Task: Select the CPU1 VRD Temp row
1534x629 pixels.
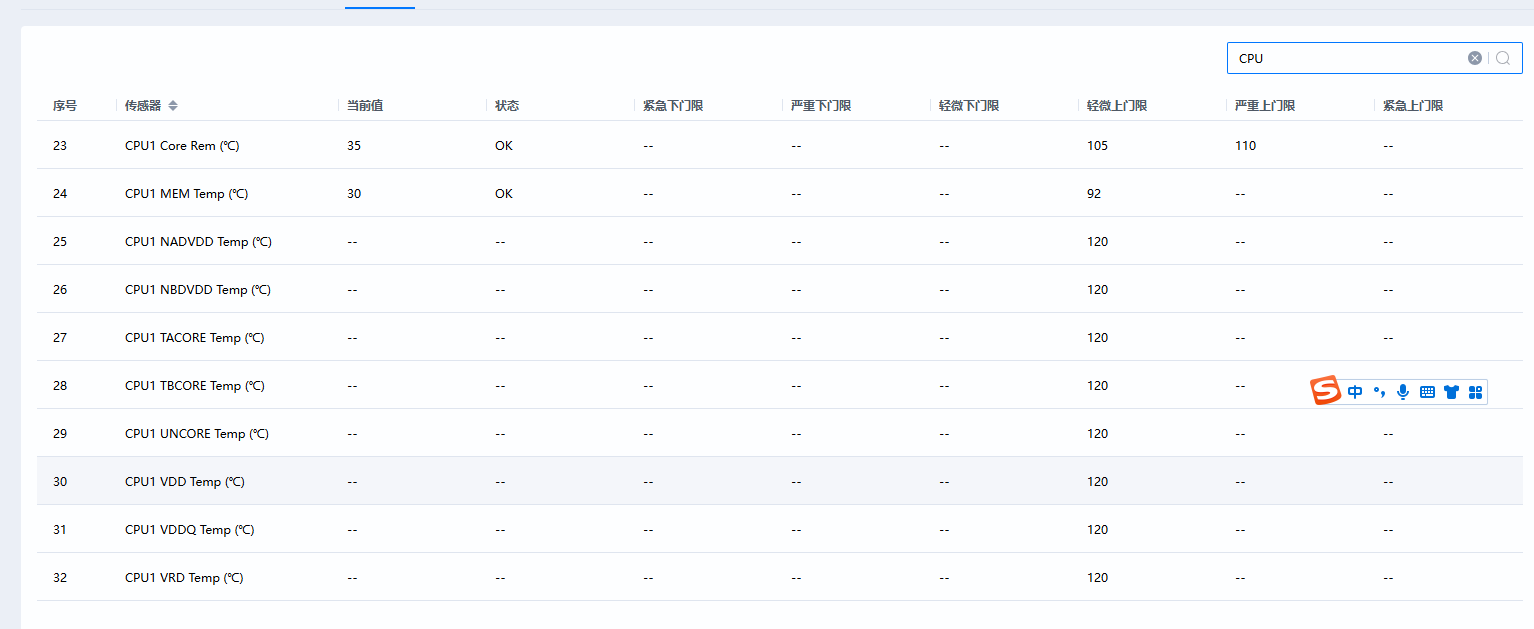Action: coord(184,578)
